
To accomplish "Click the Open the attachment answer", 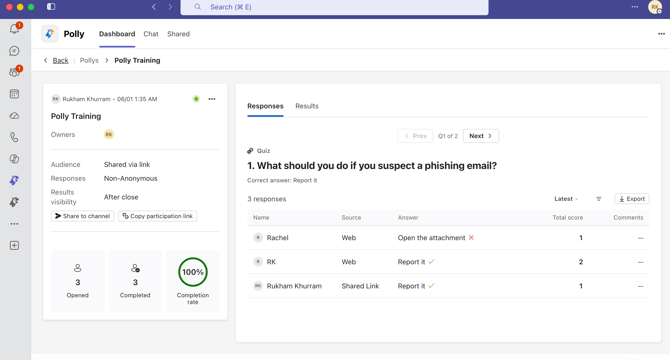I will coord(432,238).
